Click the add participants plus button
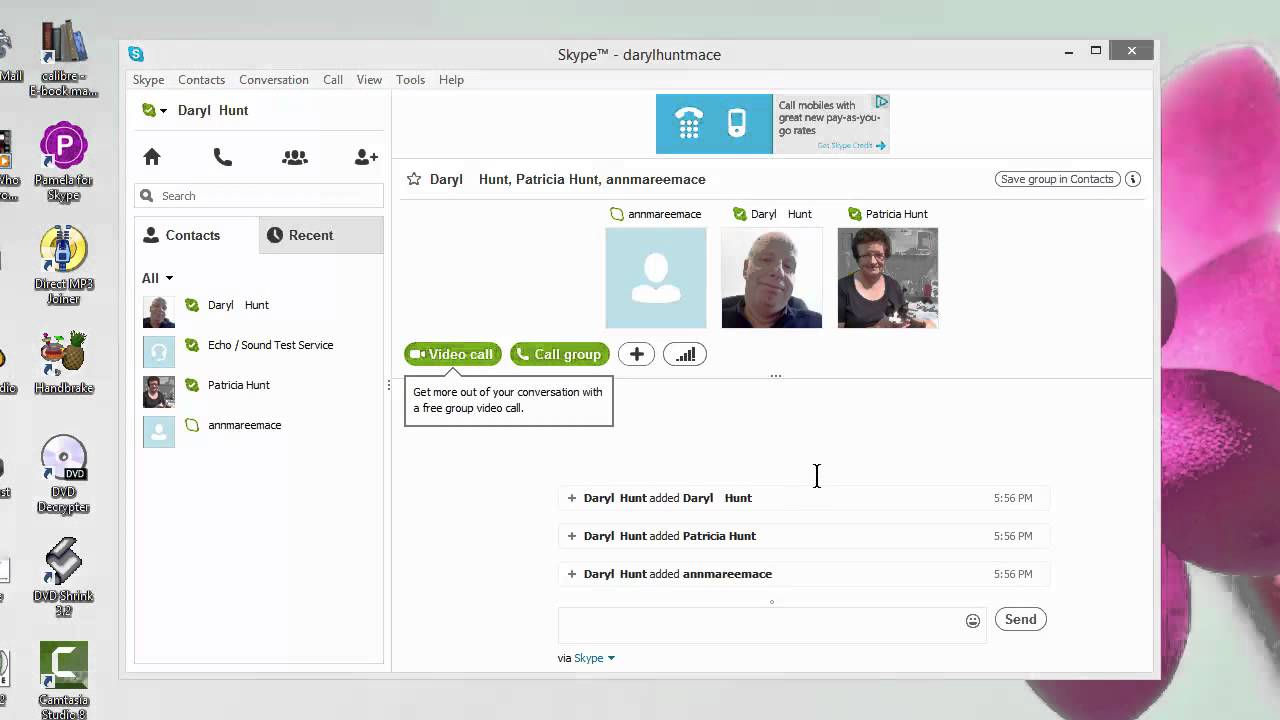The height and width of the screenshot is (720, 1280). pyautogui.click(x=636, y=354)
